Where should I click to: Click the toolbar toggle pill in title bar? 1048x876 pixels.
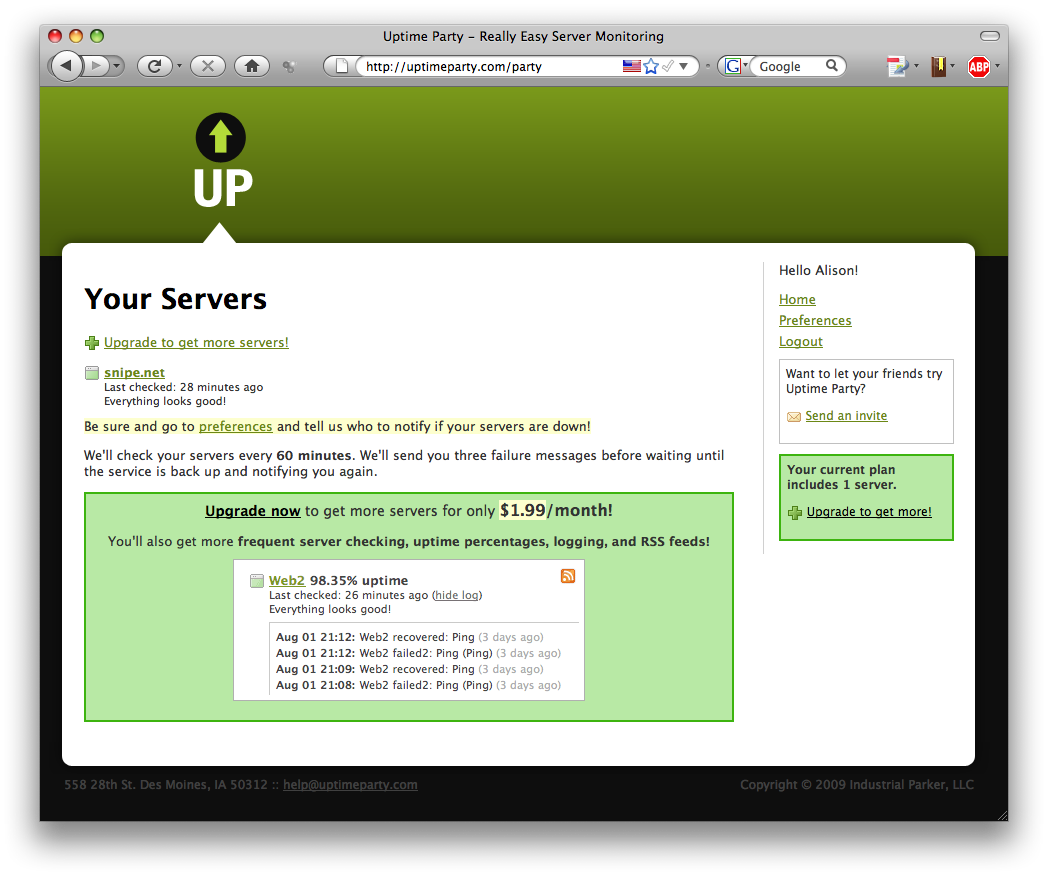click(989, 36)
